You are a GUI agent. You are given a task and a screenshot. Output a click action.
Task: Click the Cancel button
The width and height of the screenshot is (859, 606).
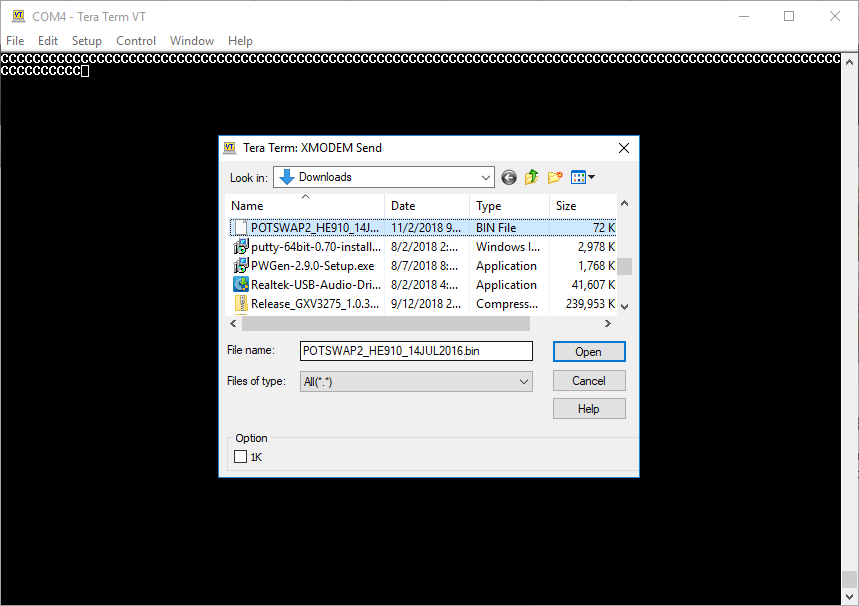tap(589, 381)
